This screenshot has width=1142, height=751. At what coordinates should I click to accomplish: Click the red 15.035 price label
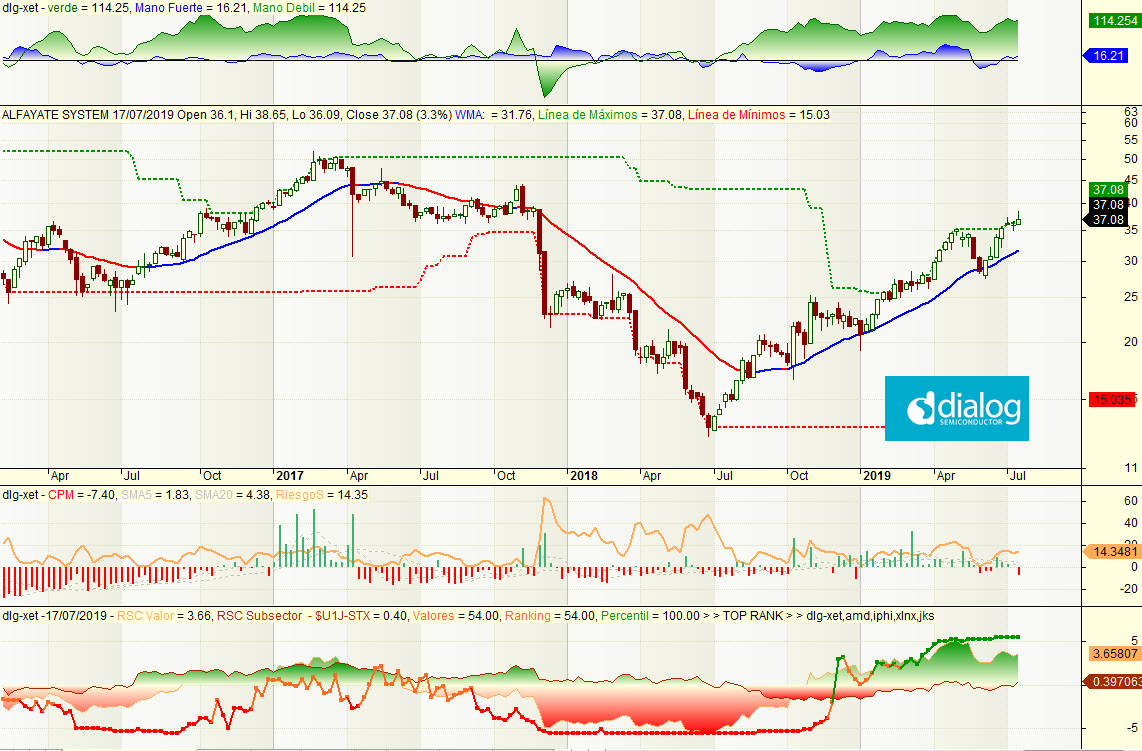[x=1113, y=399]
